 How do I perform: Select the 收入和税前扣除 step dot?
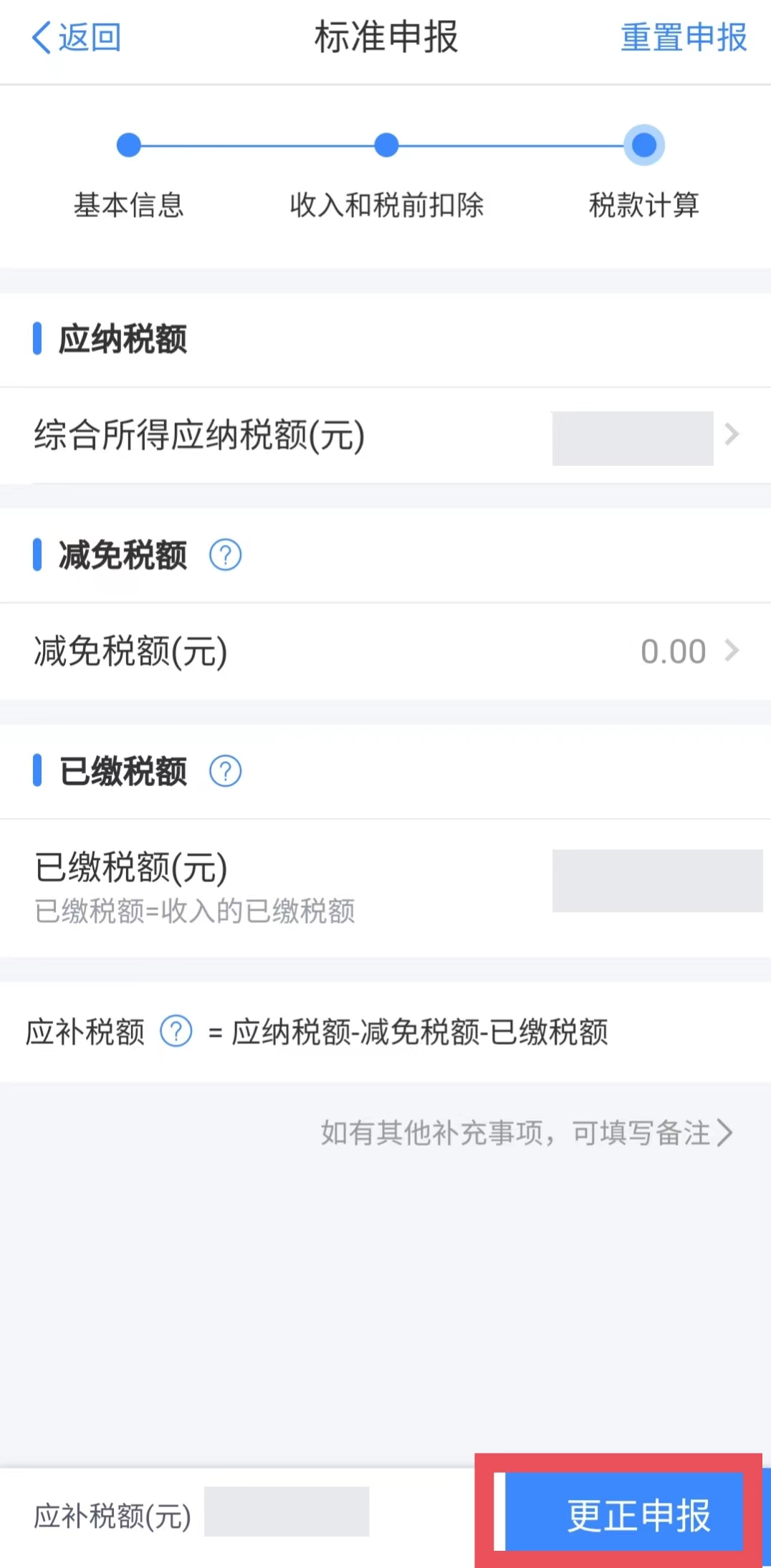[386, 145]
